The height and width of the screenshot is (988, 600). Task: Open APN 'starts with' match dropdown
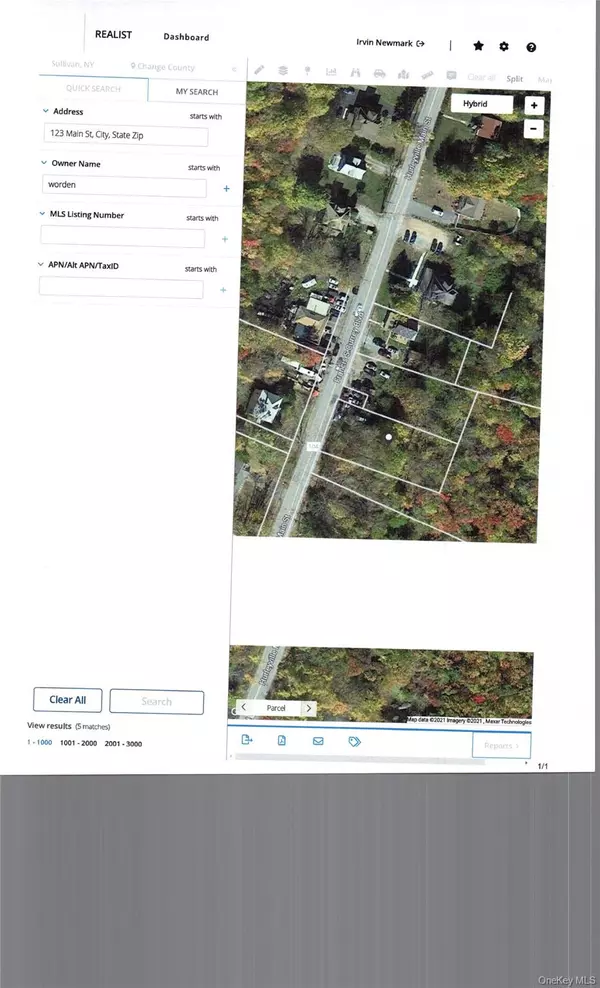200,269
